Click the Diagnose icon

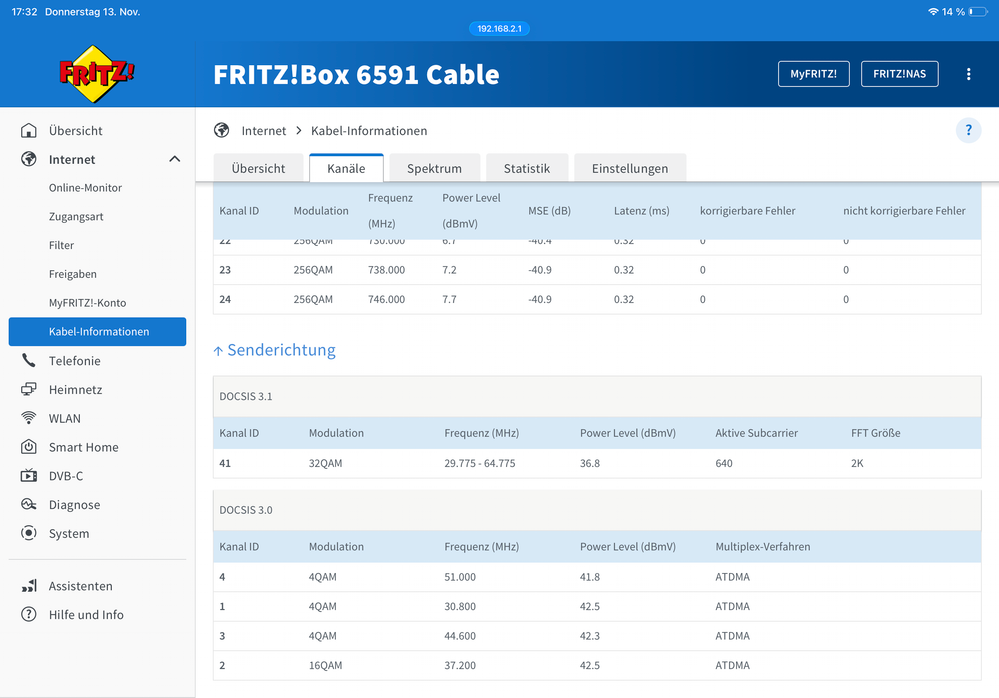[x=29, y=505]
